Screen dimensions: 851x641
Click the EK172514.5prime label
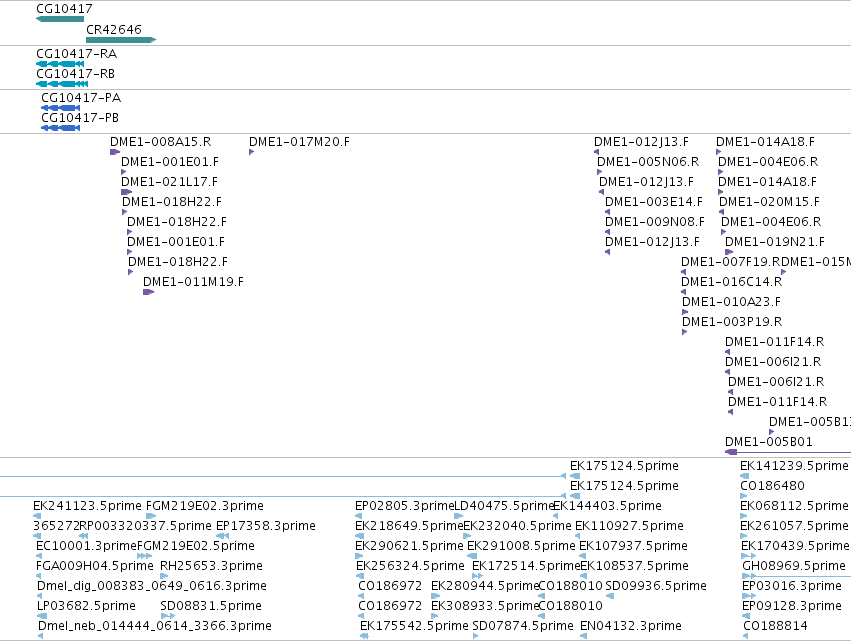(x=526, y=566)
